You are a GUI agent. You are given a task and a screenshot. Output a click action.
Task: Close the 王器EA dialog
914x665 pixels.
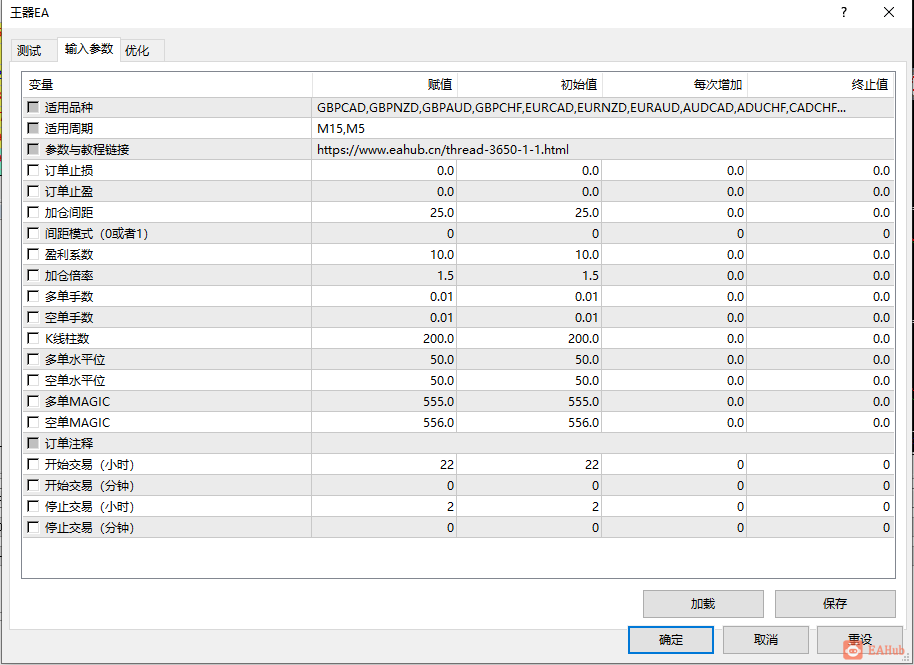[888, 12]
